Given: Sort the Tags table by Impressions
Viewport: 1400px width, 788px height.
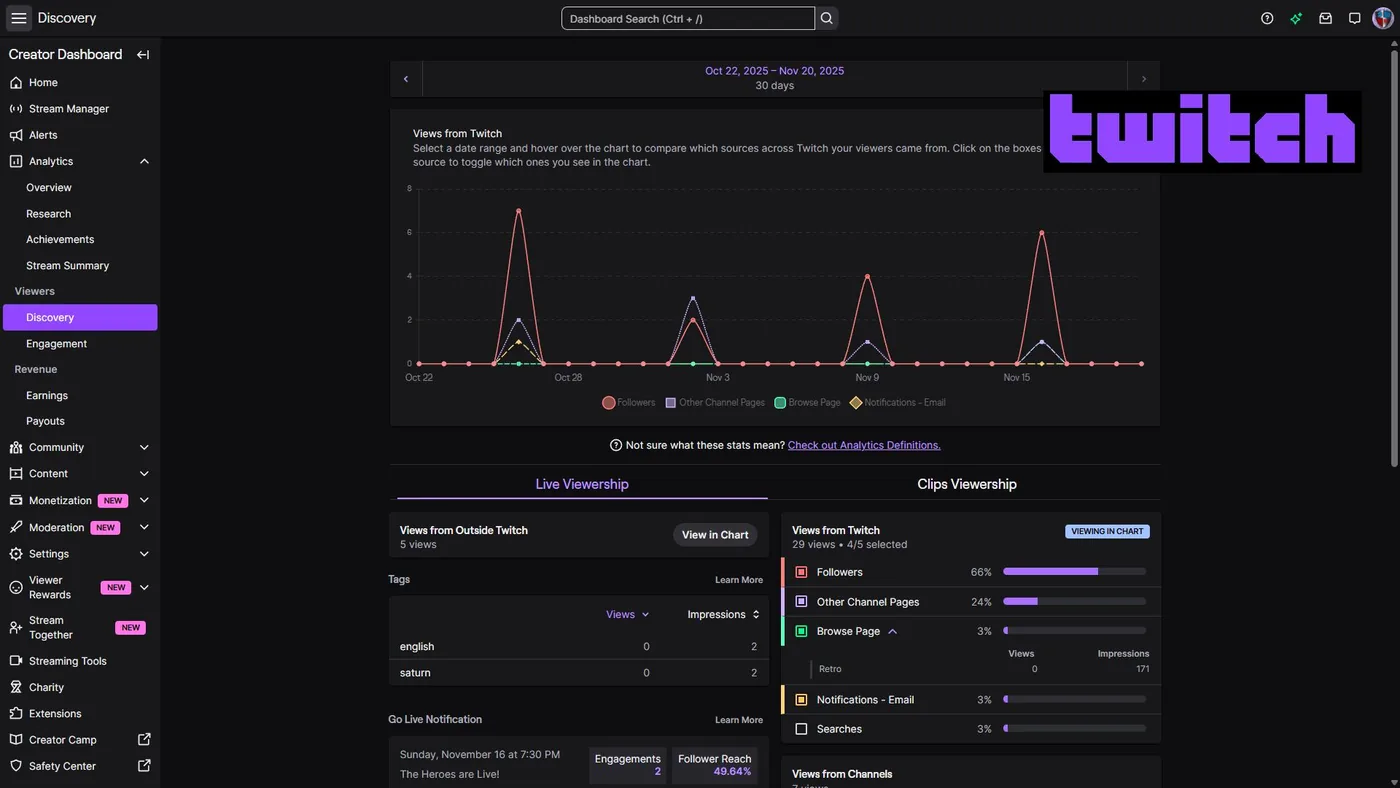Looking at the screenshot, I should pyautogui.click(x=723, y=615).
